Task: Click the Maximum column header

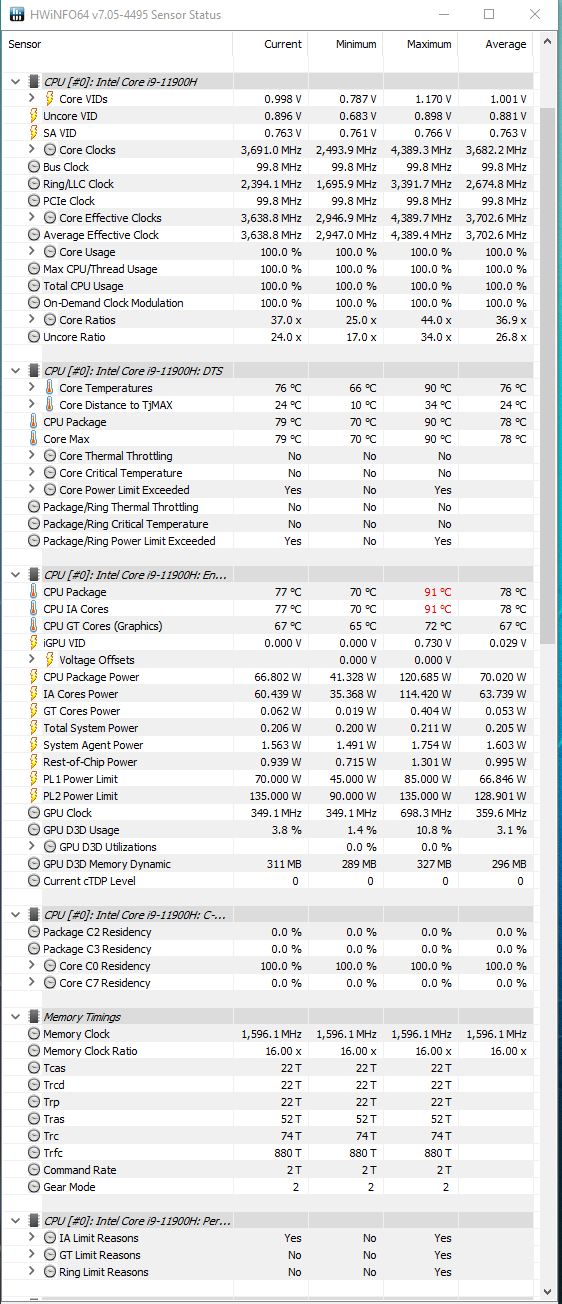Action: pyautogui.click(x=420, y=44)
